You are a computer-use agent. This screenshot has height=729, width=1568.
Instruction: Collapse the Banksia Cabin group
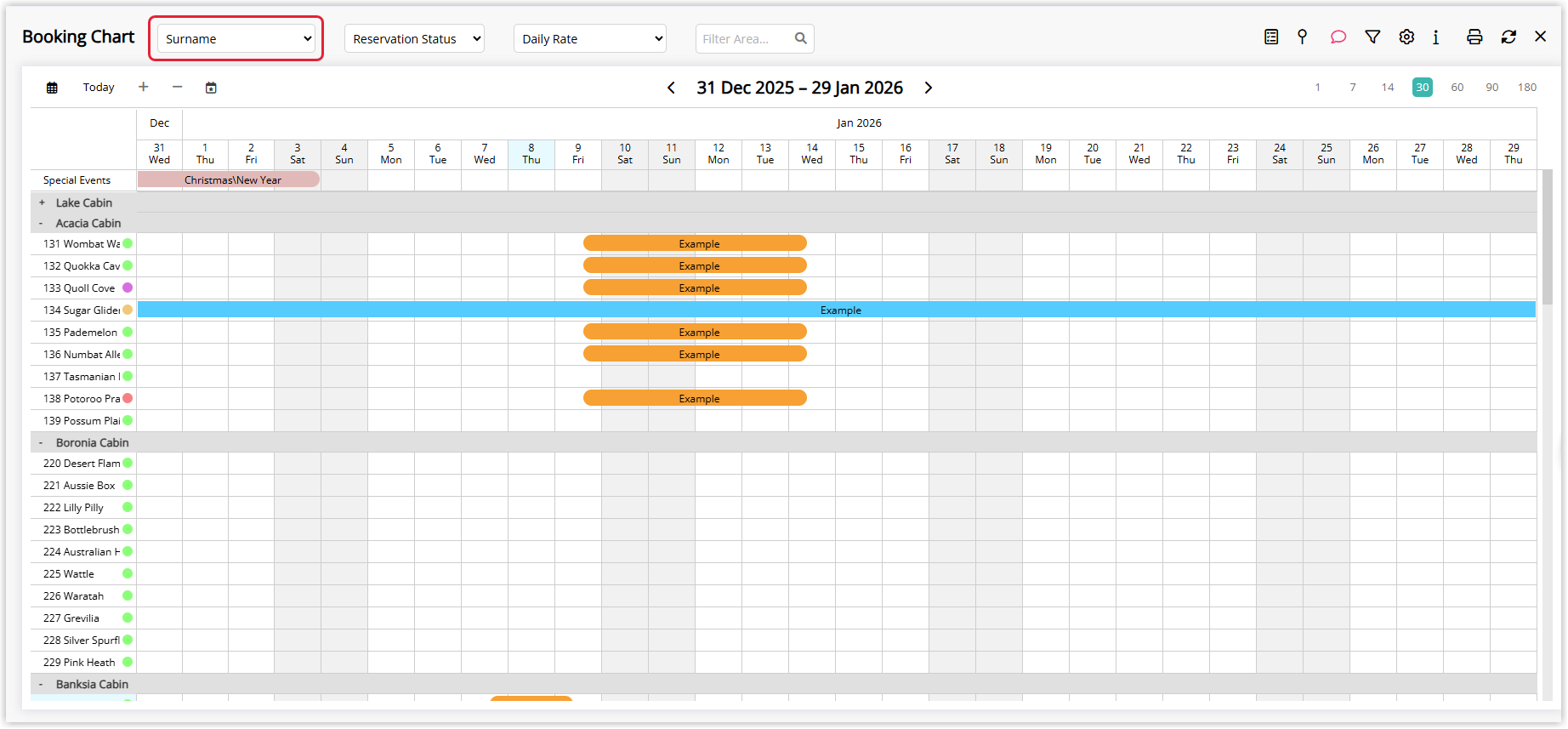[41, 684]
